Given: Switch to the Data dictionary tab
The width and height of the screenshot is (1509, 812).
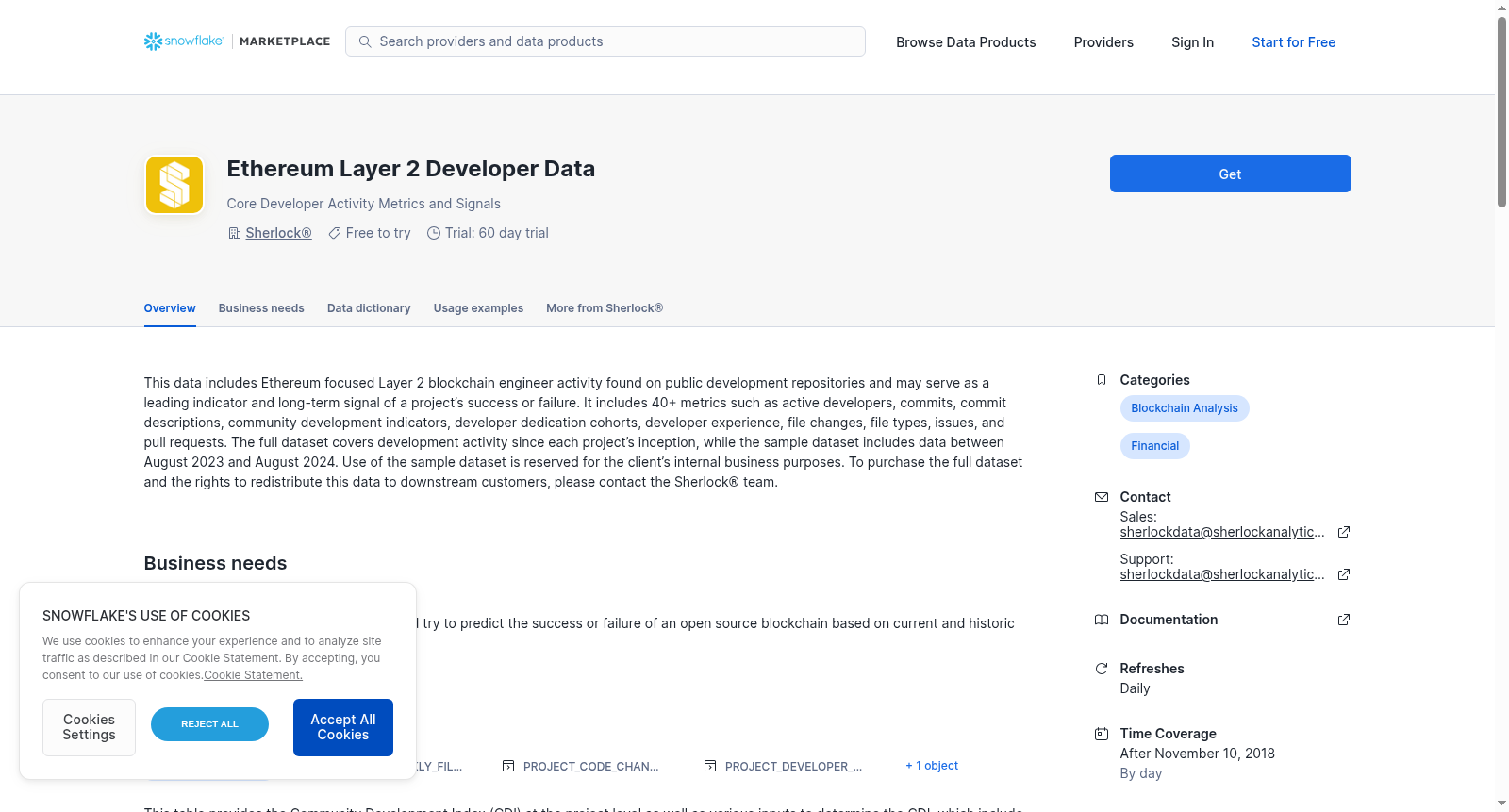Looking at the screenshot, I should [369, 308].
